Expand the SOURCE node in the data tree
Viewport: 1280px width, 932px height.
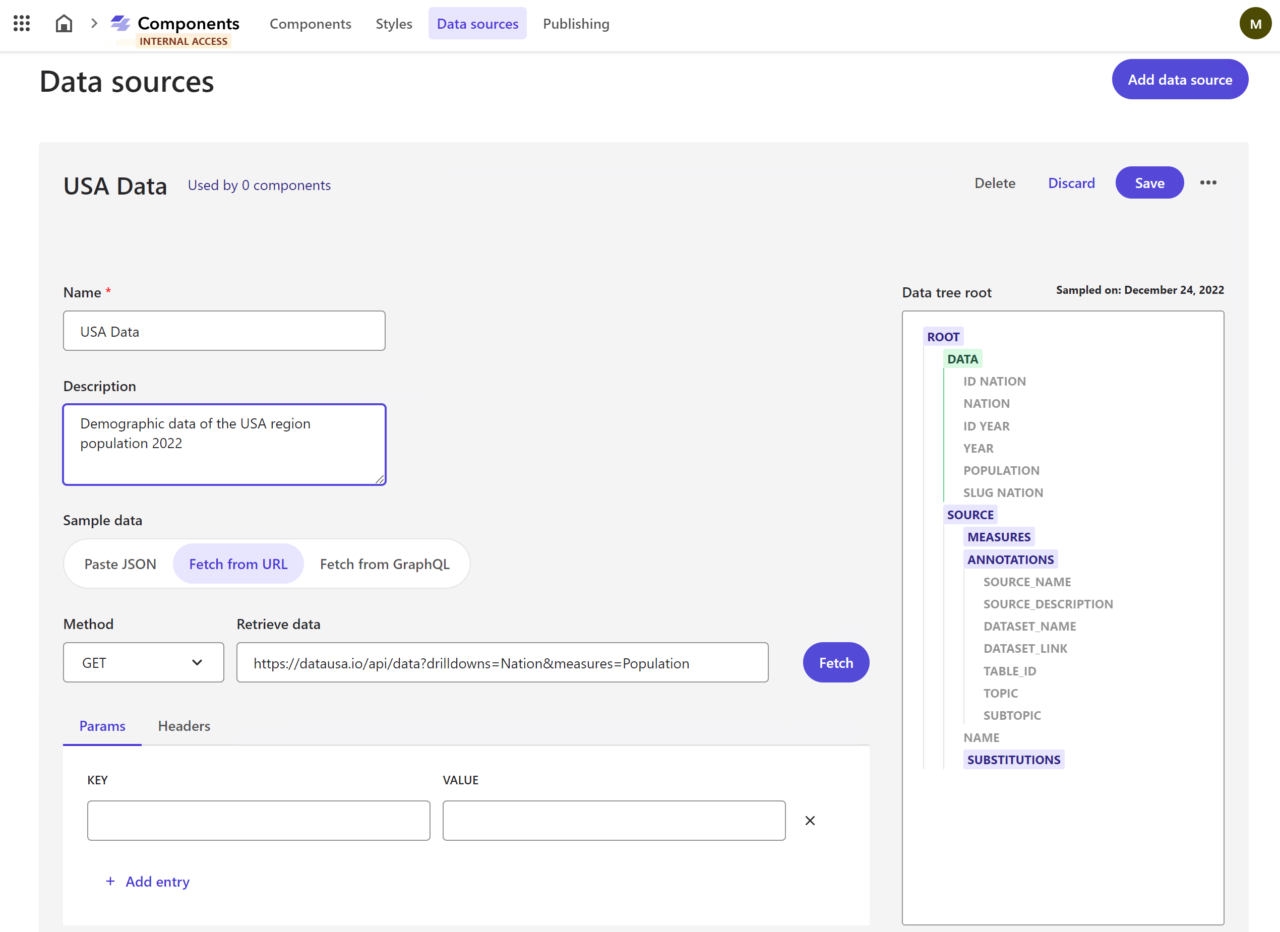click(x=970, y=514)
